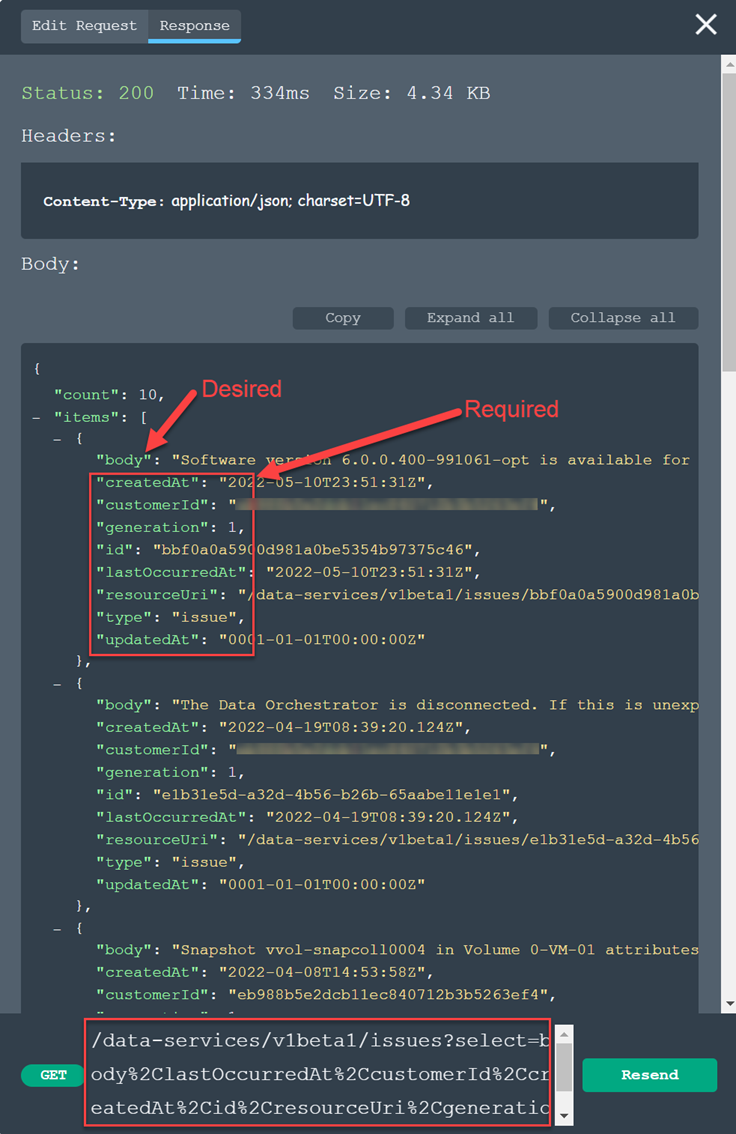736x1134 pixels.
Task: Click the "Body:" label
Action: tap(50, 264)
